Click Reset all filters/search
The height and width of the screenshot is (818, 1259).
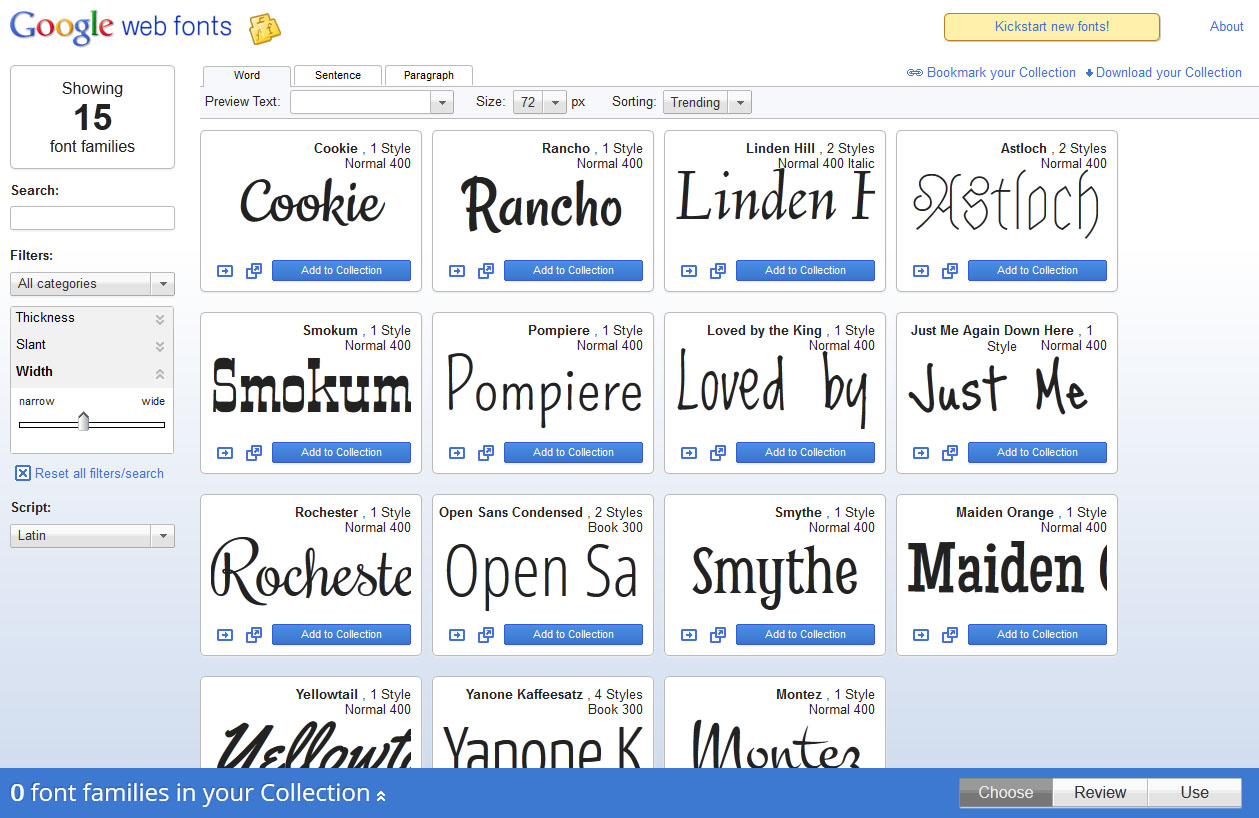[x=89, y=474]
